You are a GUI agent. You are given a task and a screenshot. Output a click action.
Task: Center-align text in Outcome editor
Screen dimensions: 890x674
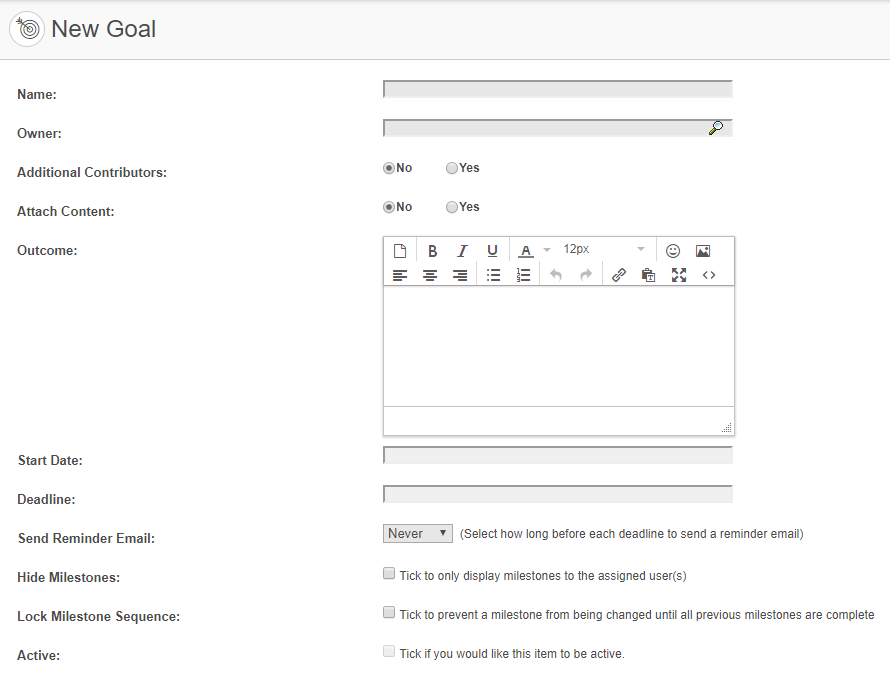tap(430, 275)
